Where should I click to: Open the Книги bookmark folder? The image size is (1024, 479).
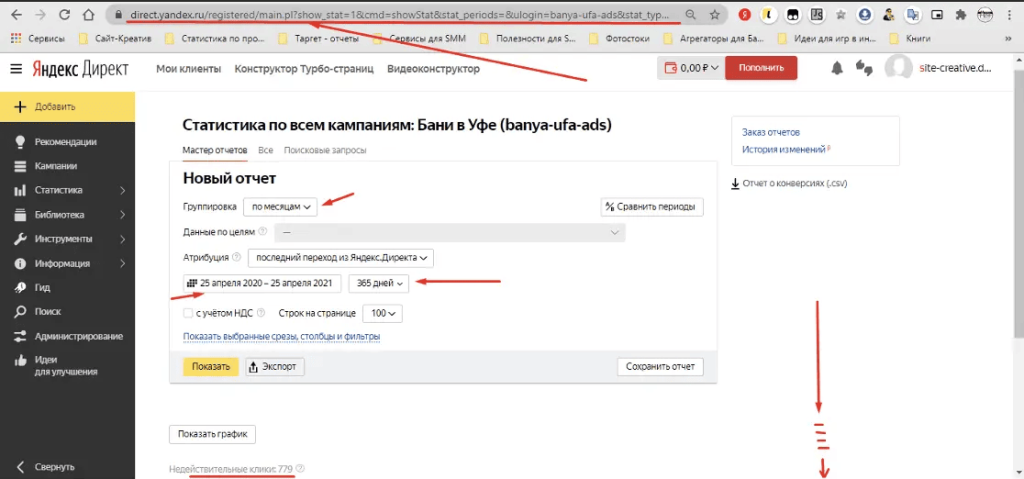point(910,39)
